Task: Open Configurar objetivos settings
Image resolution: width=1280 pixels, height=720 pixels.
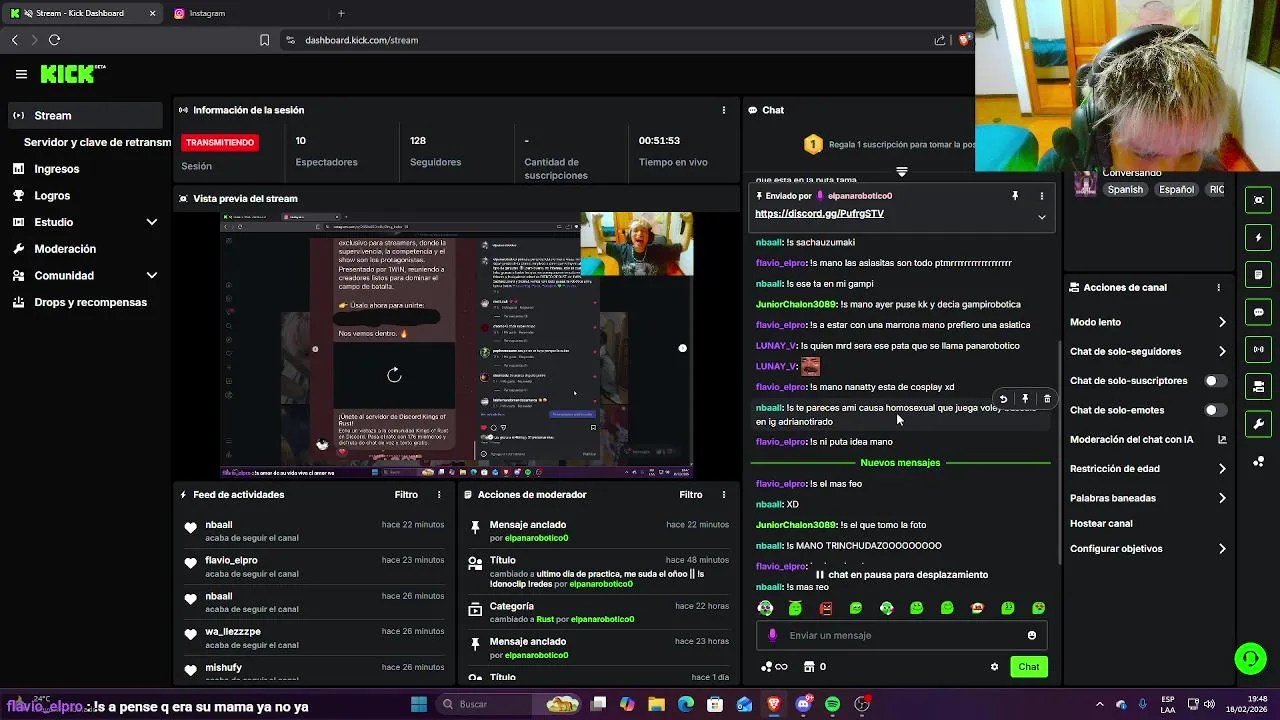Action: point(1148,549)
